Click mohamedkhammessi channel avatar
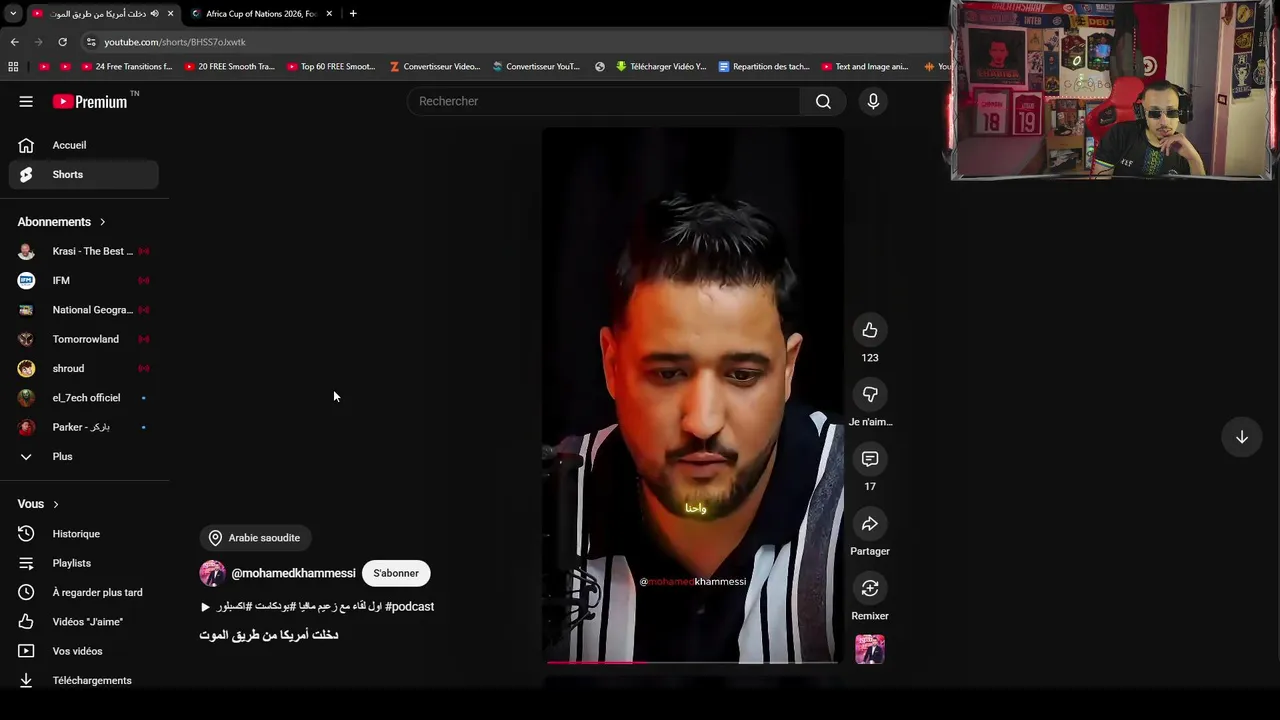Viewport: 1280px width, 720px height. point(212,573)
